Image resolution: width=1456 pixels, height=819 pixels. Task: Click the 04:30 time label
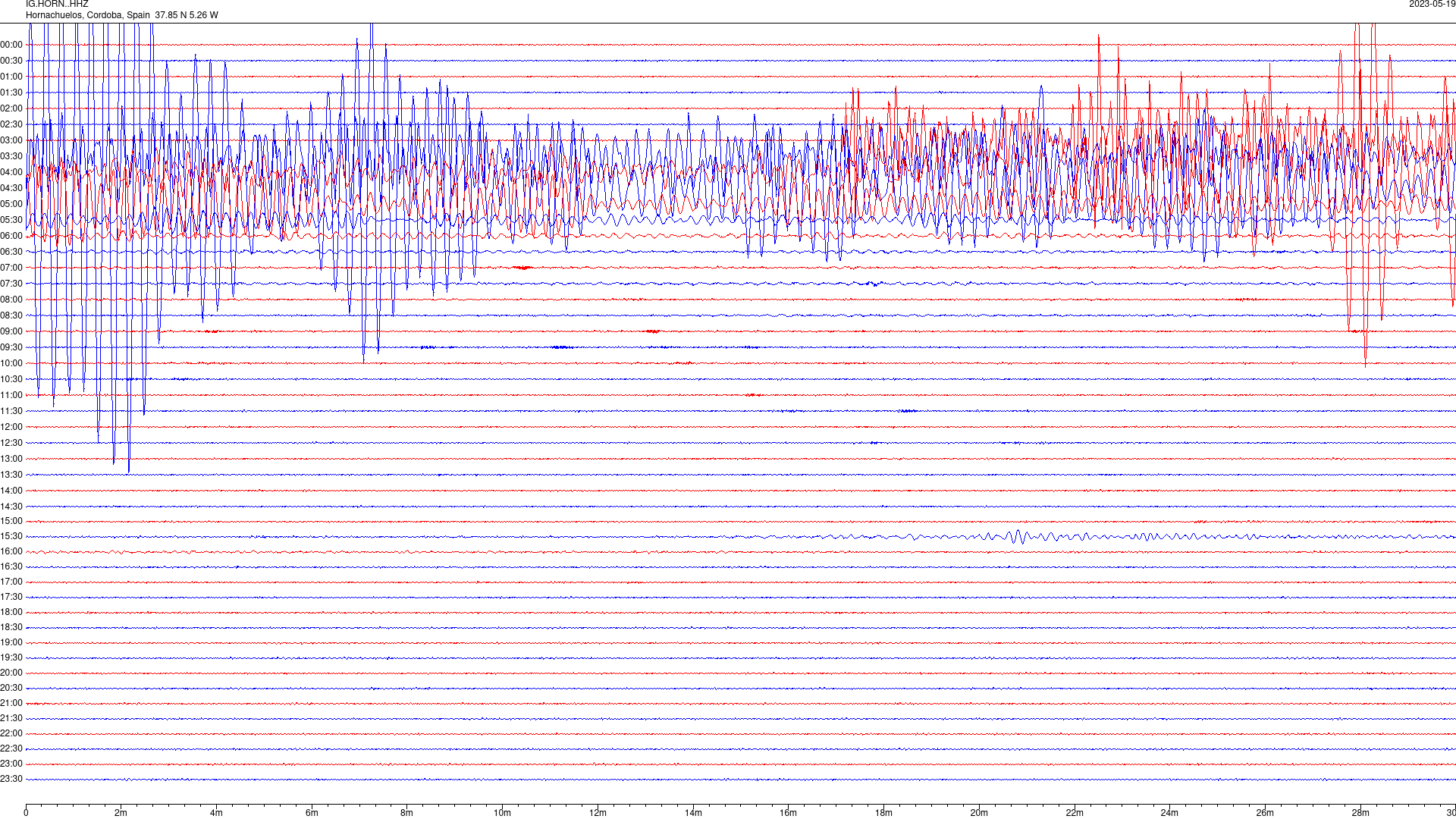[11, 188]
